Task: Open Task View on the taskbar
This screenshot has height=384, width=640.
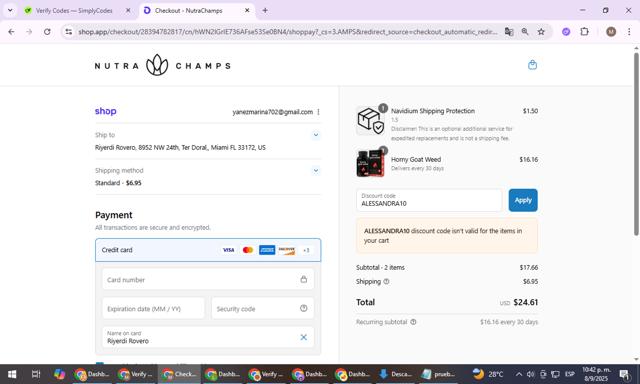Action: (36, 374)
